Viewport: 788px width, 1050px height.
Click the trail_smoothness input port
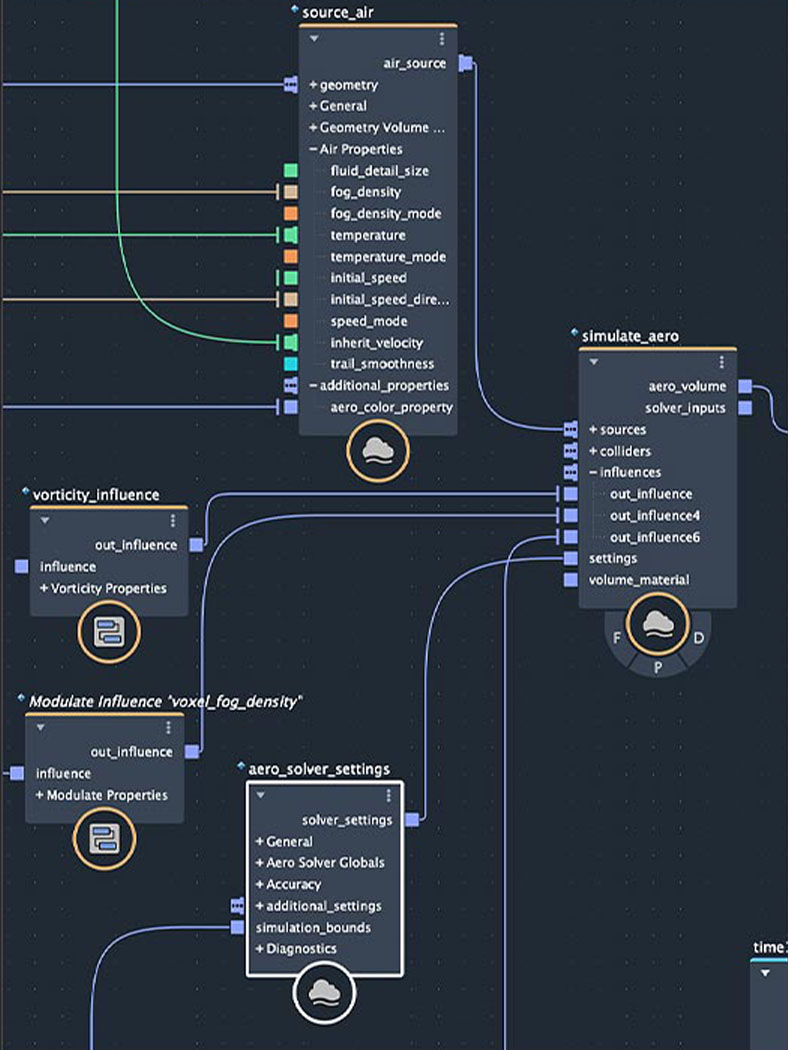291,364
